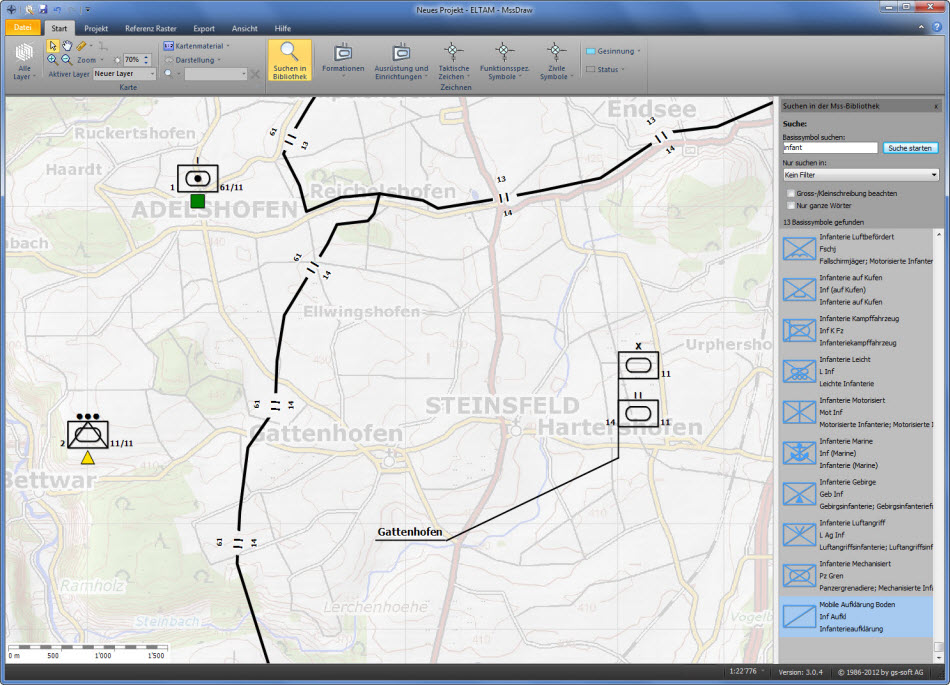Click the map scale 1:22'776 in status bar
The height and width of the screenshot is (685, 950).
[x=743, y=672]
